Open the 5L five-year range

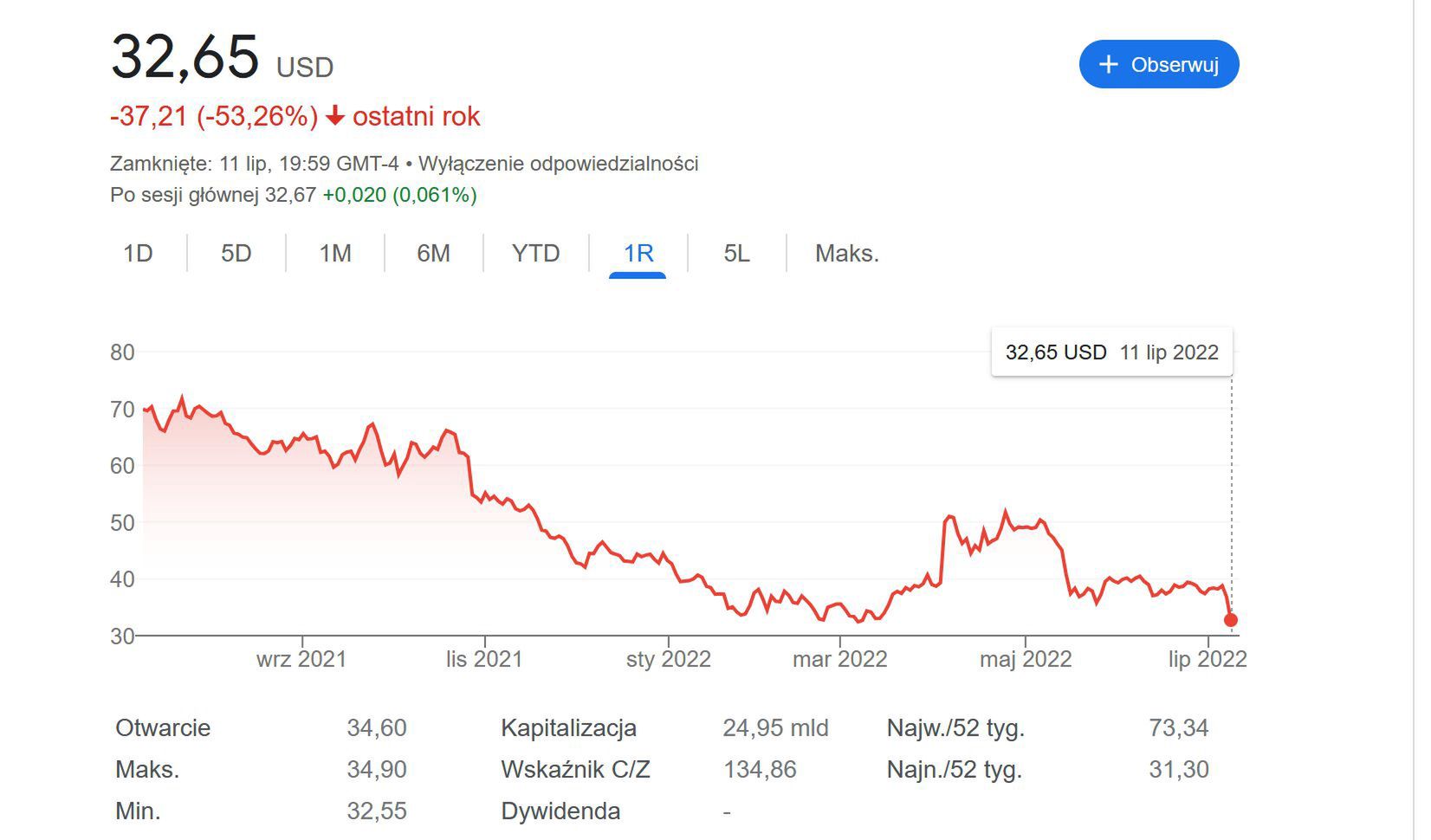point(736,253)
